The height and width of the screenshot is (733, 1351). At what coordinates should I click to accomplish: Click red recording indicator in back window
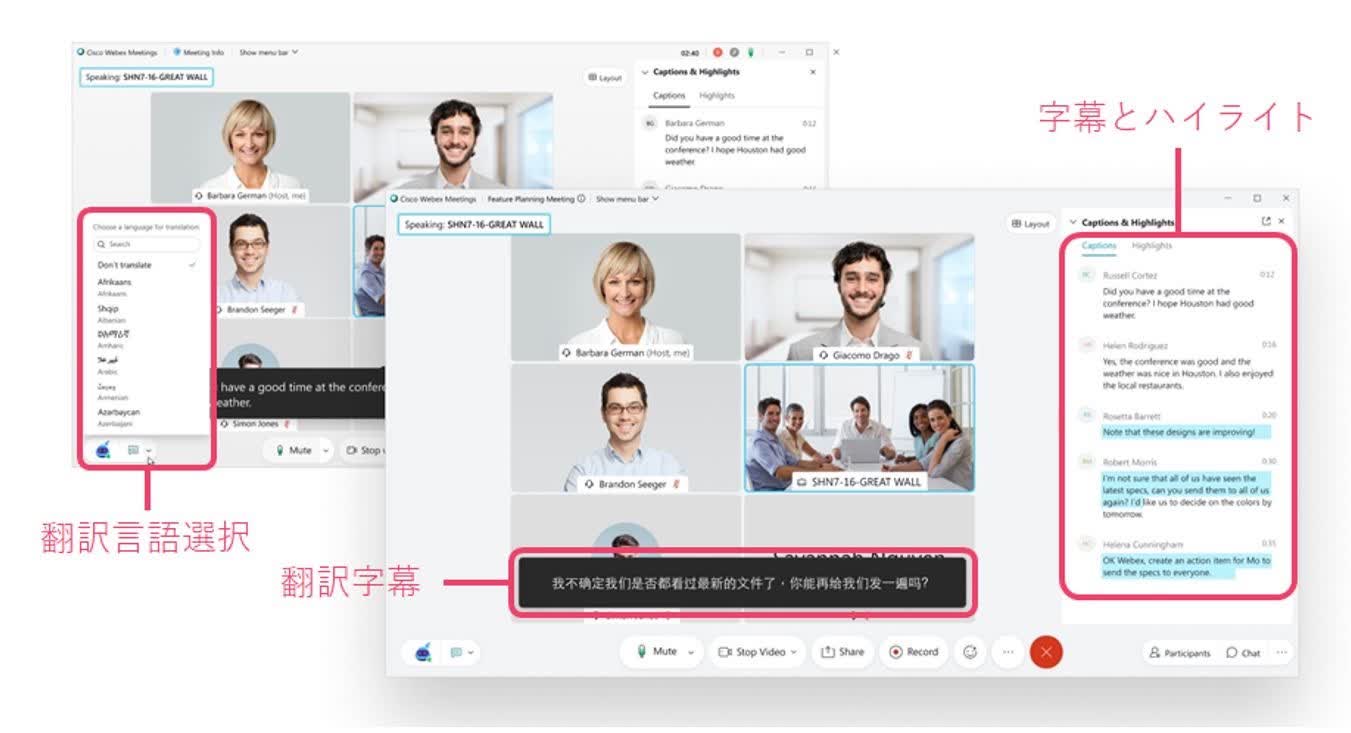[x=718, y=51]
